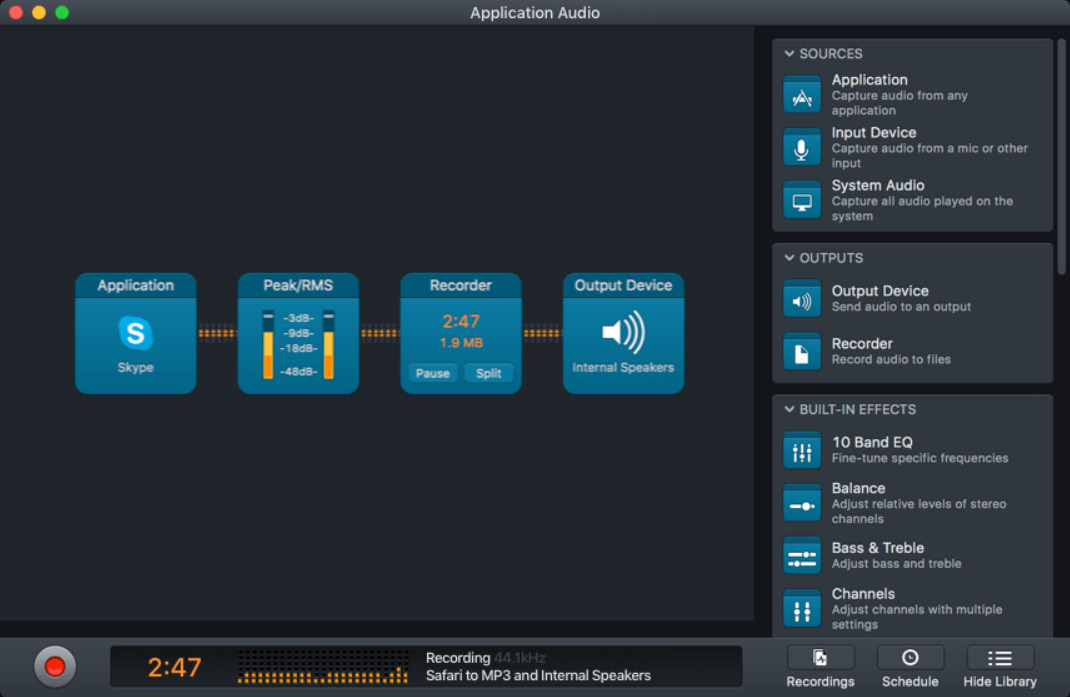Click the Recorder file icon in Outputs
Image resolution: width=1070 pixels, height=697 pixels.
[802, 352]
